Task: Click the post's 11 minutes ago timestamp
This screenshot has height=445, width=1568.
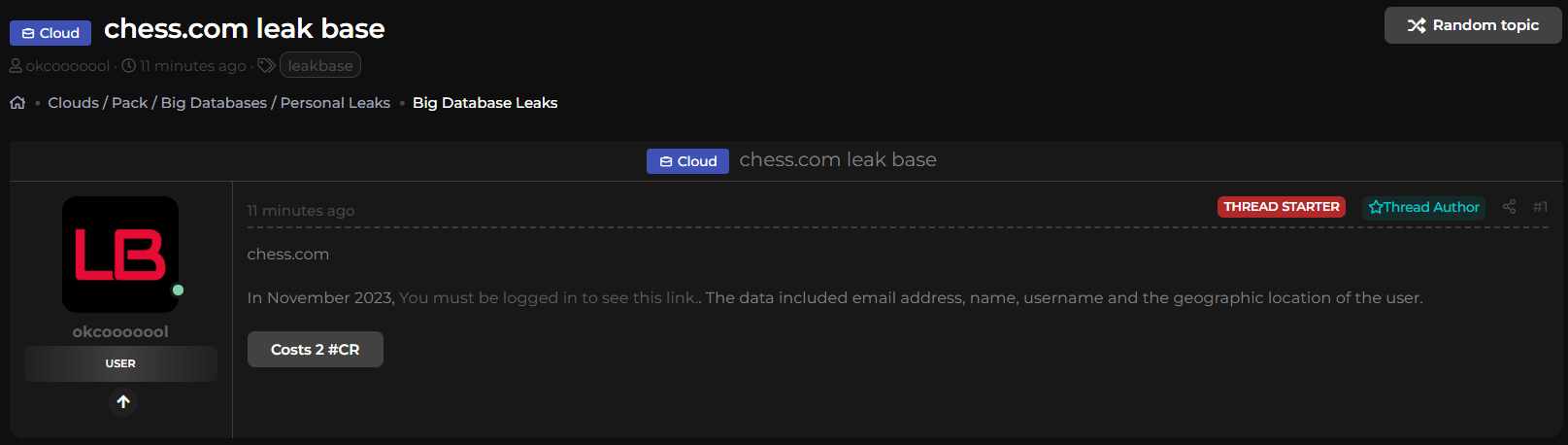Action: [x=300, y=211]
